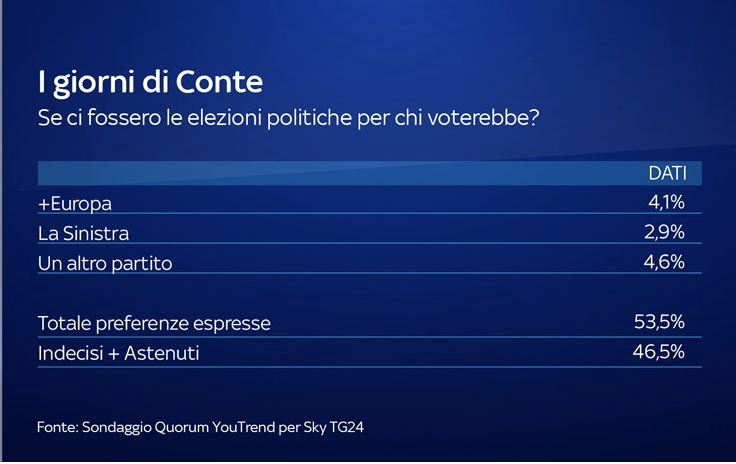Click the 53,5% total preferences value
Image resolution: width=736 pixels, height=464 pixels.
[x=659, y=322]
